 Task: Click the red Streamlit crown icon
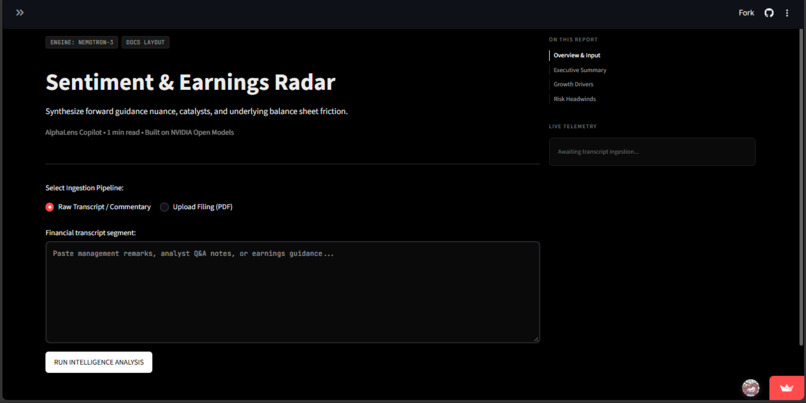[787, 388]
